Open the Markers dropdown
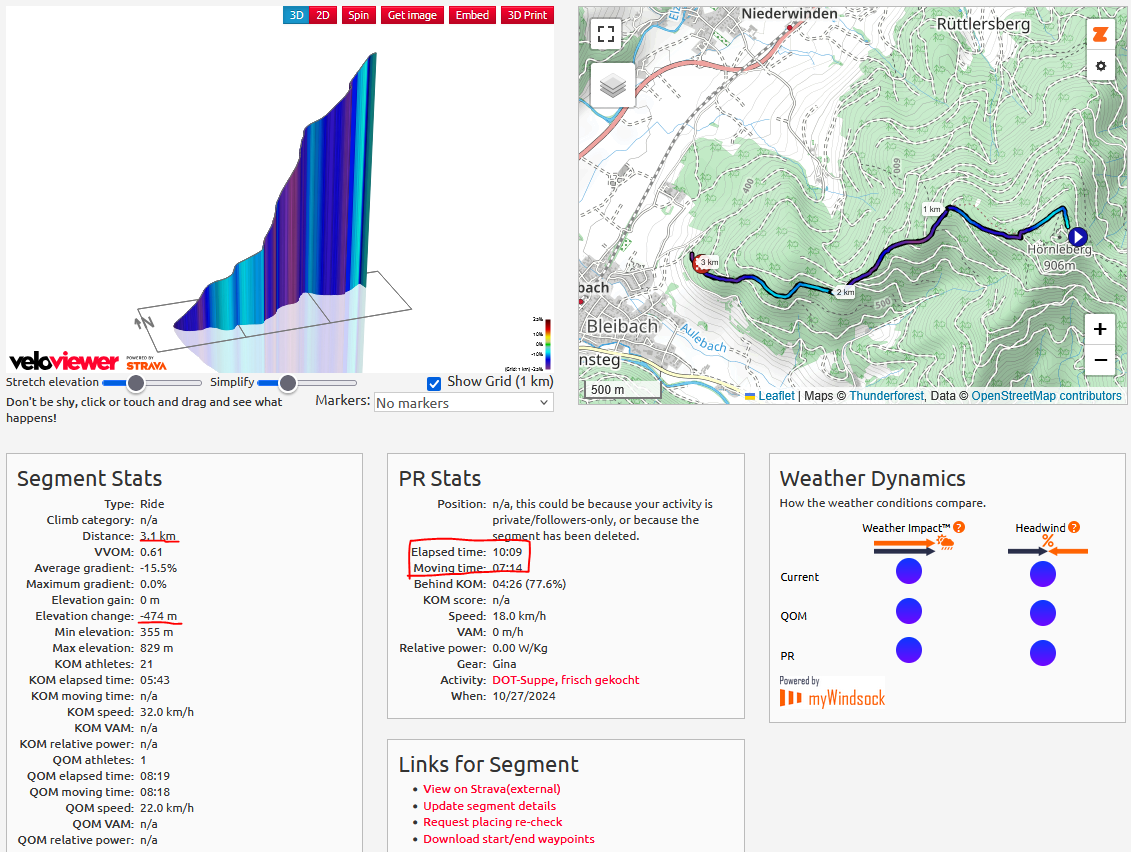This screenshot has height=852, width=1131. point(463,402)
